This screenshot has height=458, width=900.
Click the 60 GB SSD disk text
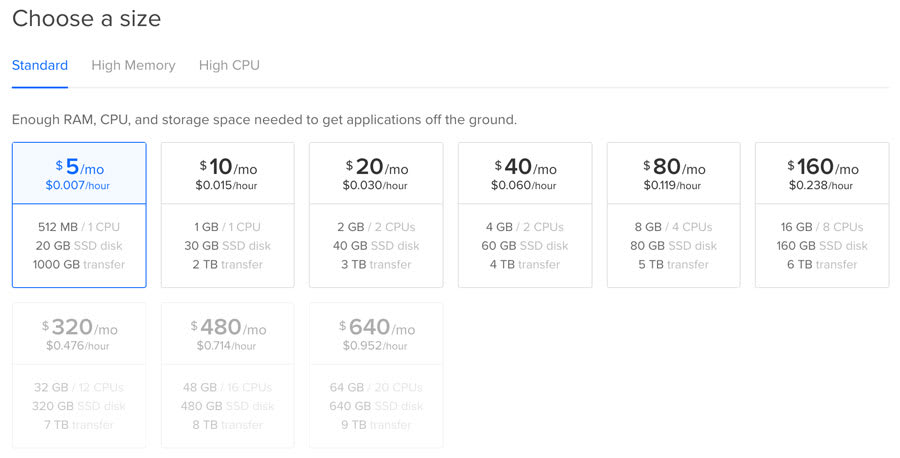click(525, 246)
